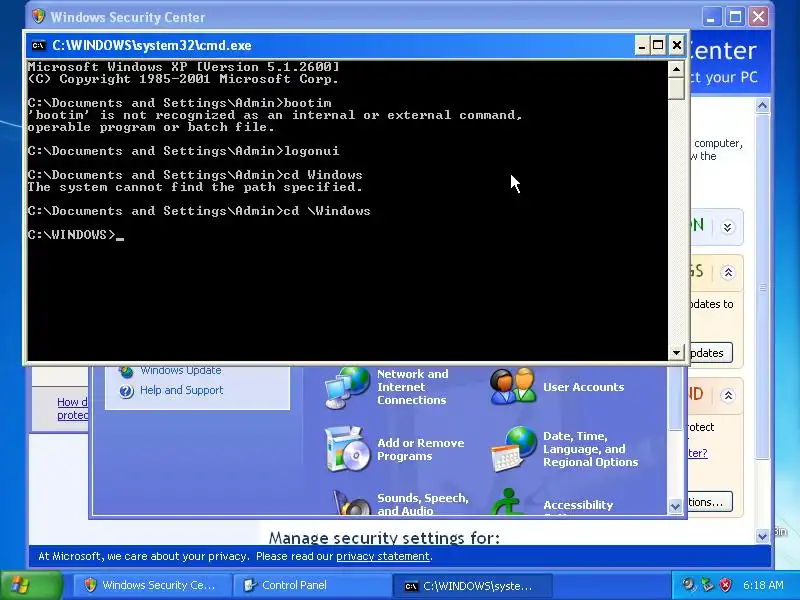Minimize the Windows Security Center window
Screen dimensions: 800x600
711,17
